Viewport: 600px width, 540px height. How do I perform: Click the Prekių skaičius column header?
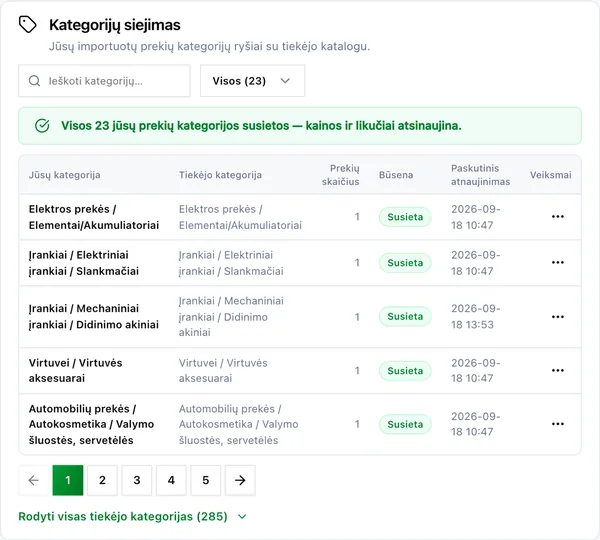point(341,175)
